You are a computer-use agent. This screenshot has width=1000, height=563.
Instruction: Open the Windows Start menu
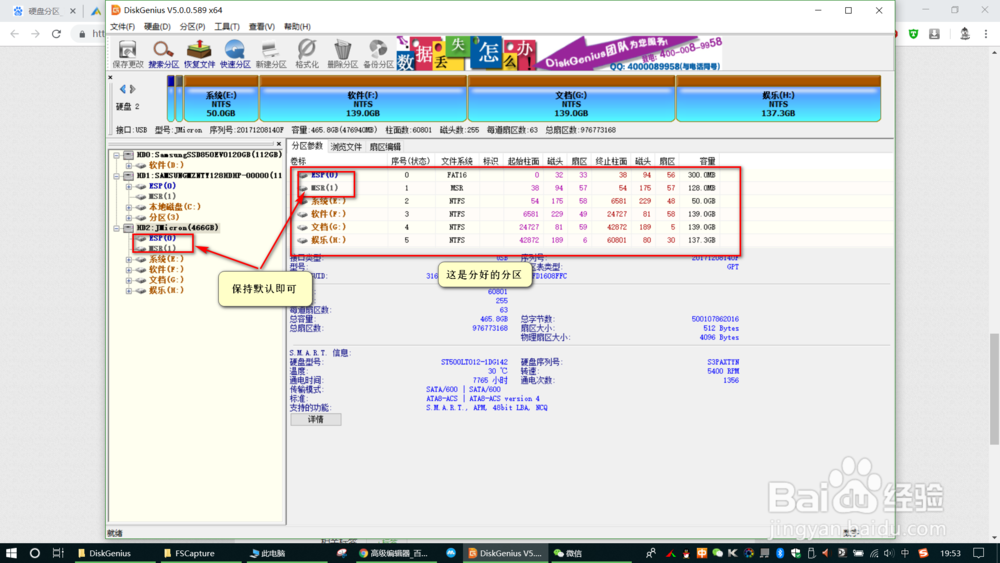[x=11, y=553]
